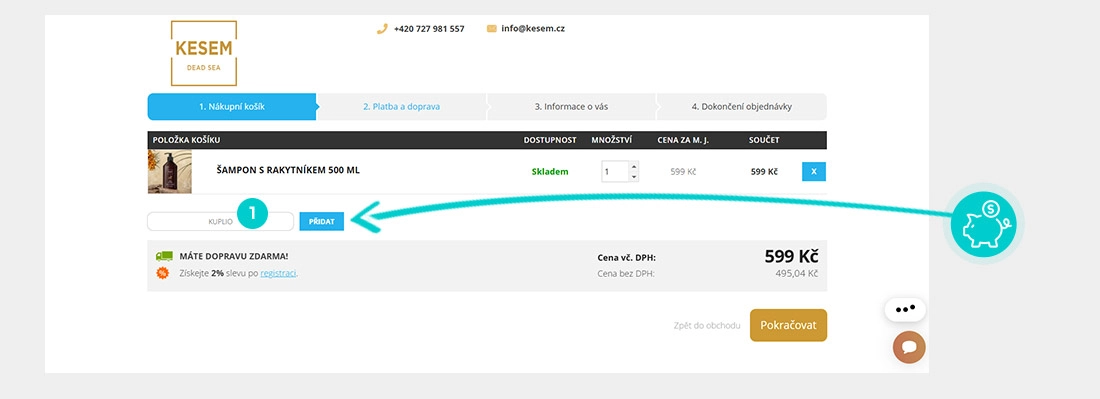Click the piggy bank savings icon
This screenshot has width=1100, height=399.
tap(983, 224)
